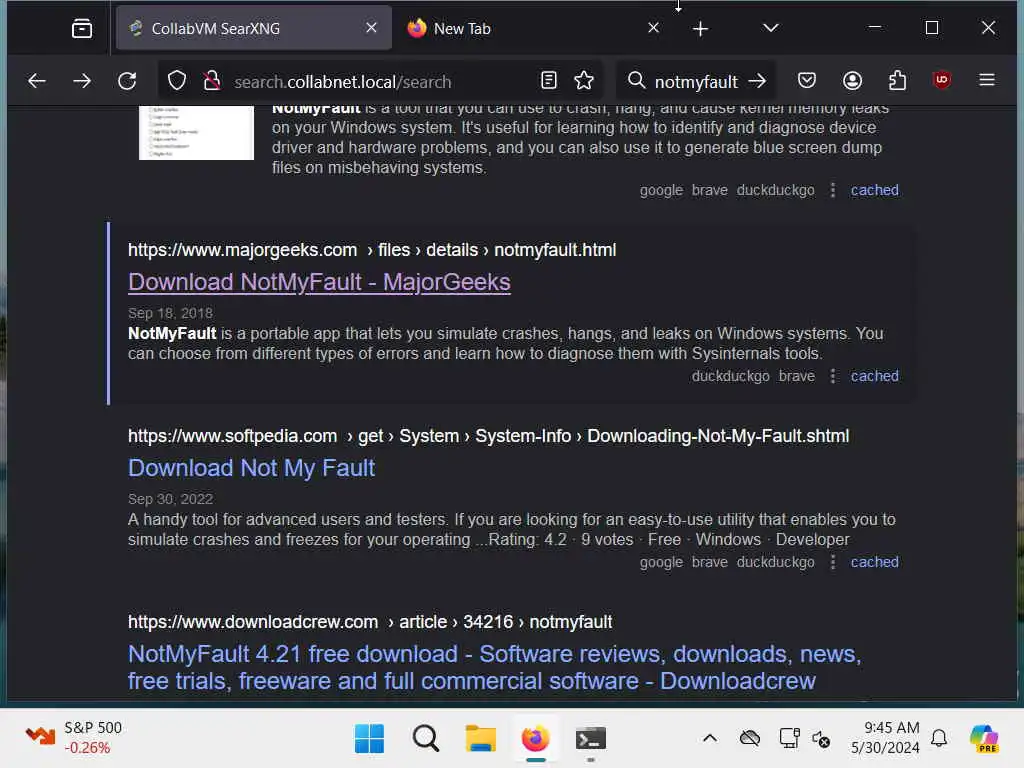This screenshot has width=1024, height=768.
Task: Close the CollabVM SearXNG tab
Action: [x=371, y=28]
